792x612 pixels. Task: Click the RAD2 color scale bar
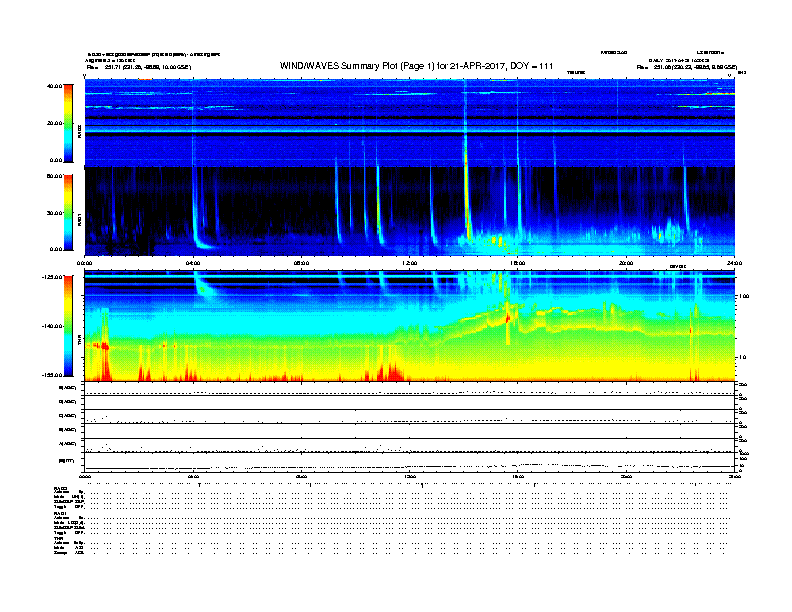tap(68, 123)
